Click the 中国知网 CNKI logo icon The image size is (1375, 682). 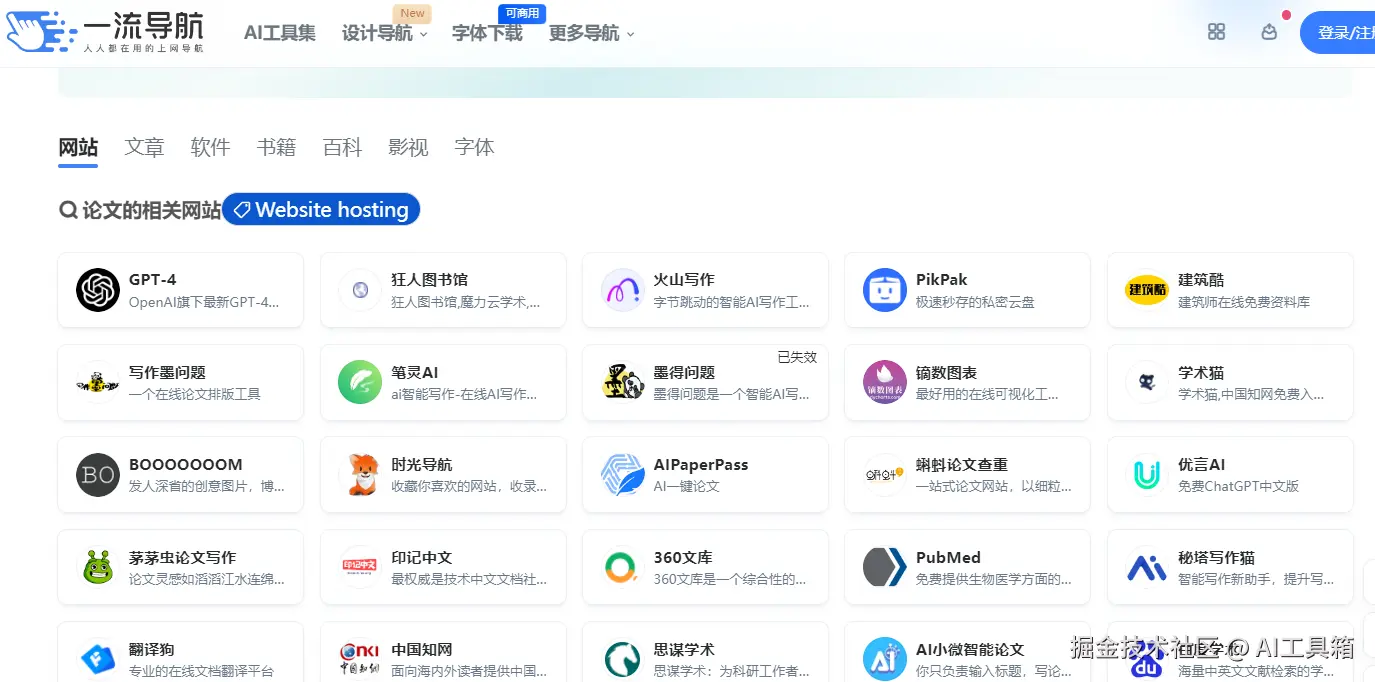(x=360, y=660)
